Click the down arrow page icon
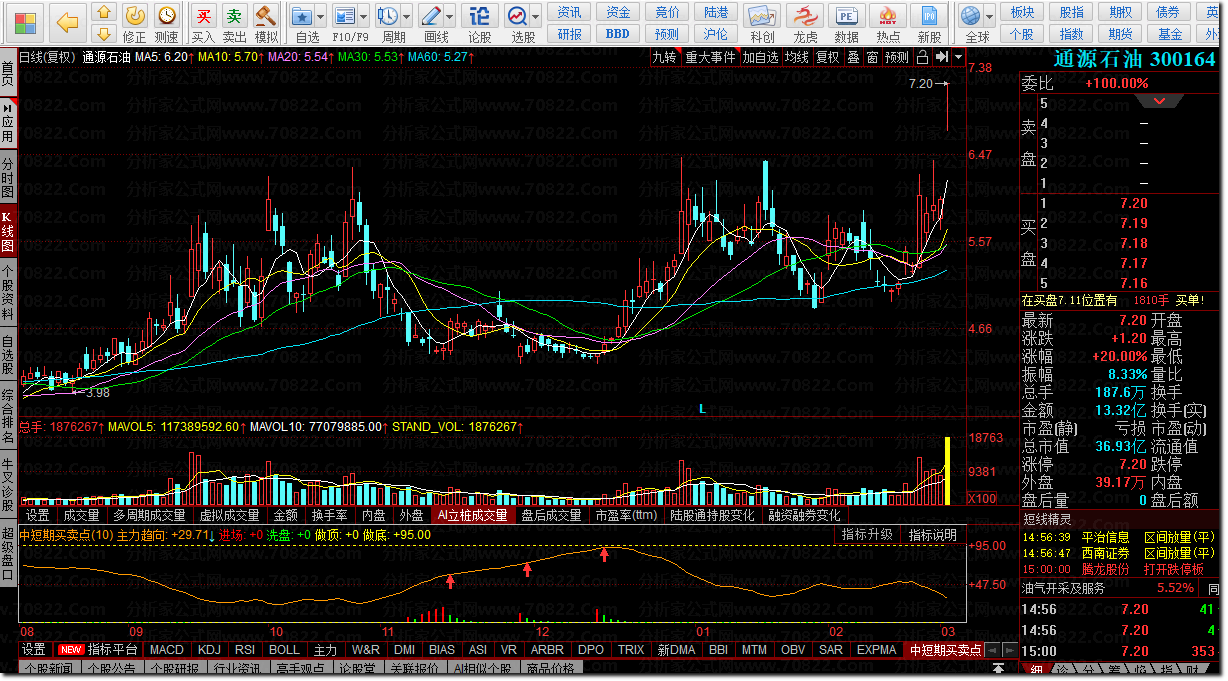 (103, 36)
